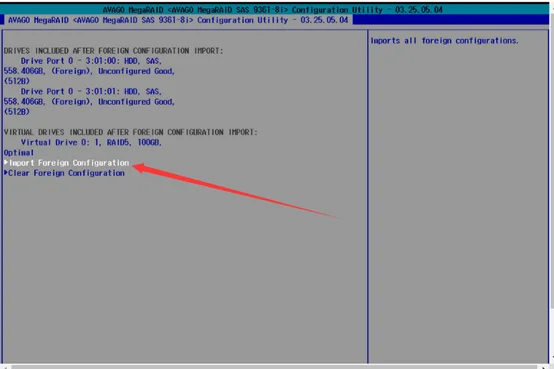Click the red annotation arrow head
The width and height of the screenshot is (554, 369).
(x=140, y=168)
